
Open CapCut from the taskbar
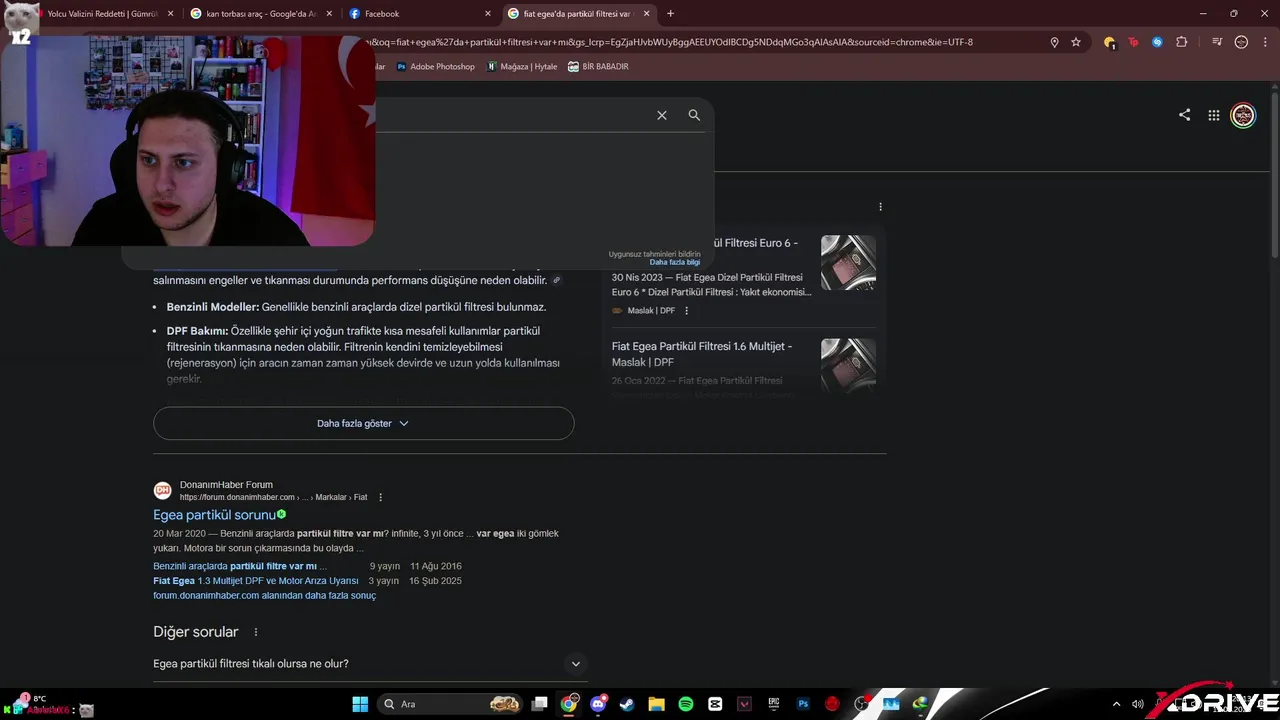[x=715, y=704]
